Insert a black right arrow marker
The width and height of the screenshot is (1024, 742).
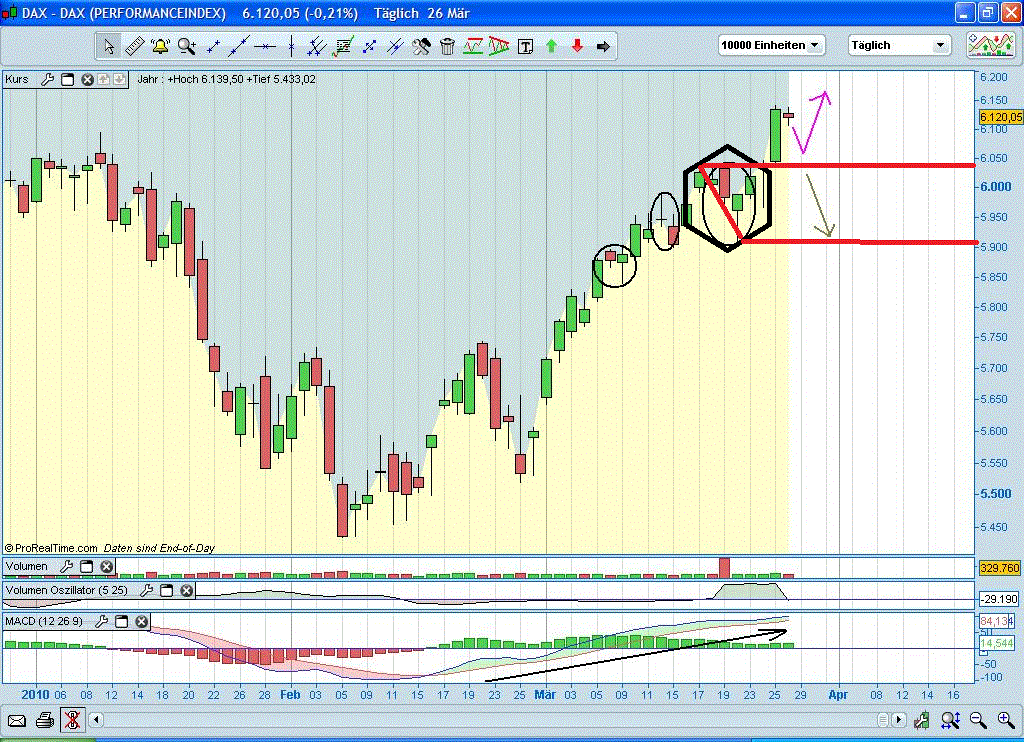(603, 46)
